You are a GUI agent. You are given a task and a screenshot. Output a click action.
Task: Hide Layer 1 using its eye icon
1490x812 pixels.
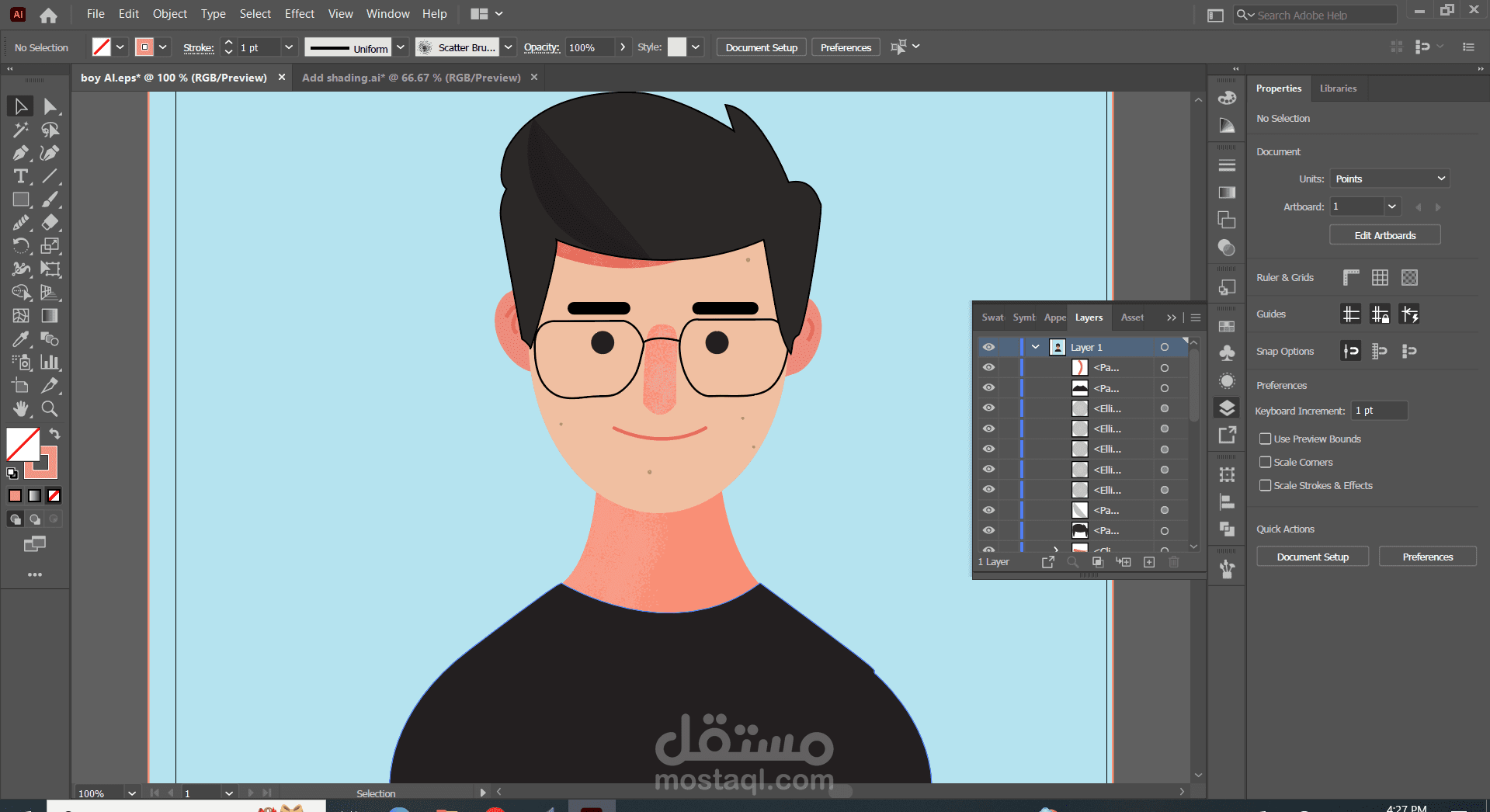click(x=988, y=347)
